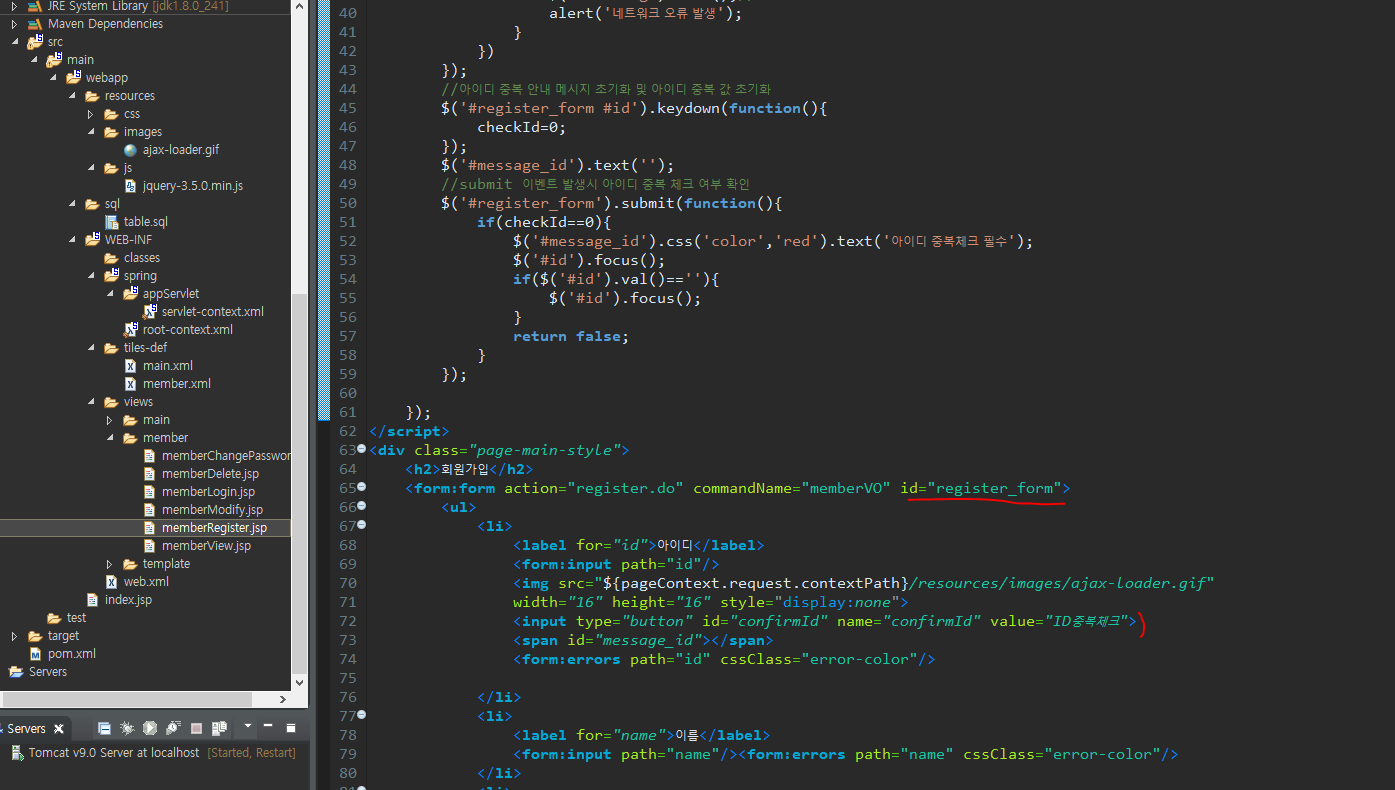Image resolution: width=1395 pixels, height=790 pixels.
Task: Collapse the appServlet folder
Action: point(110,294)
